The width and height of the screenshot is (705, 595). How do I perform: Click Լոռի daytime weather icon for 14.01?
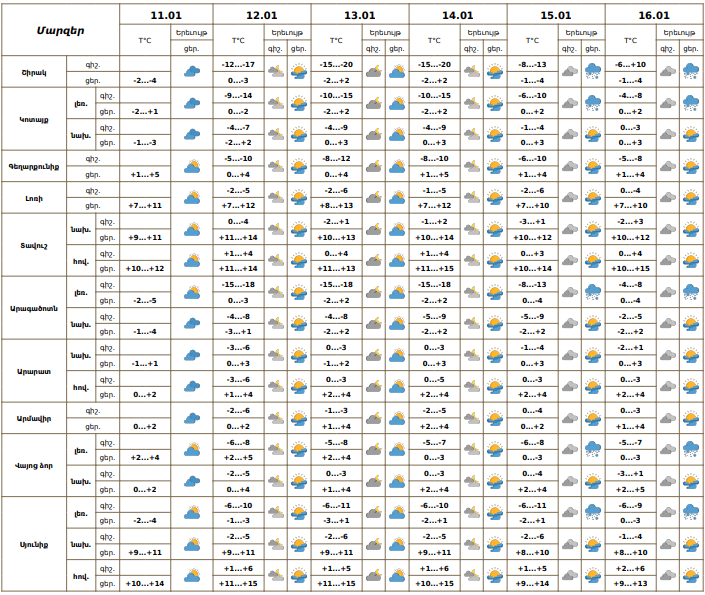click(x=495, y=198)
